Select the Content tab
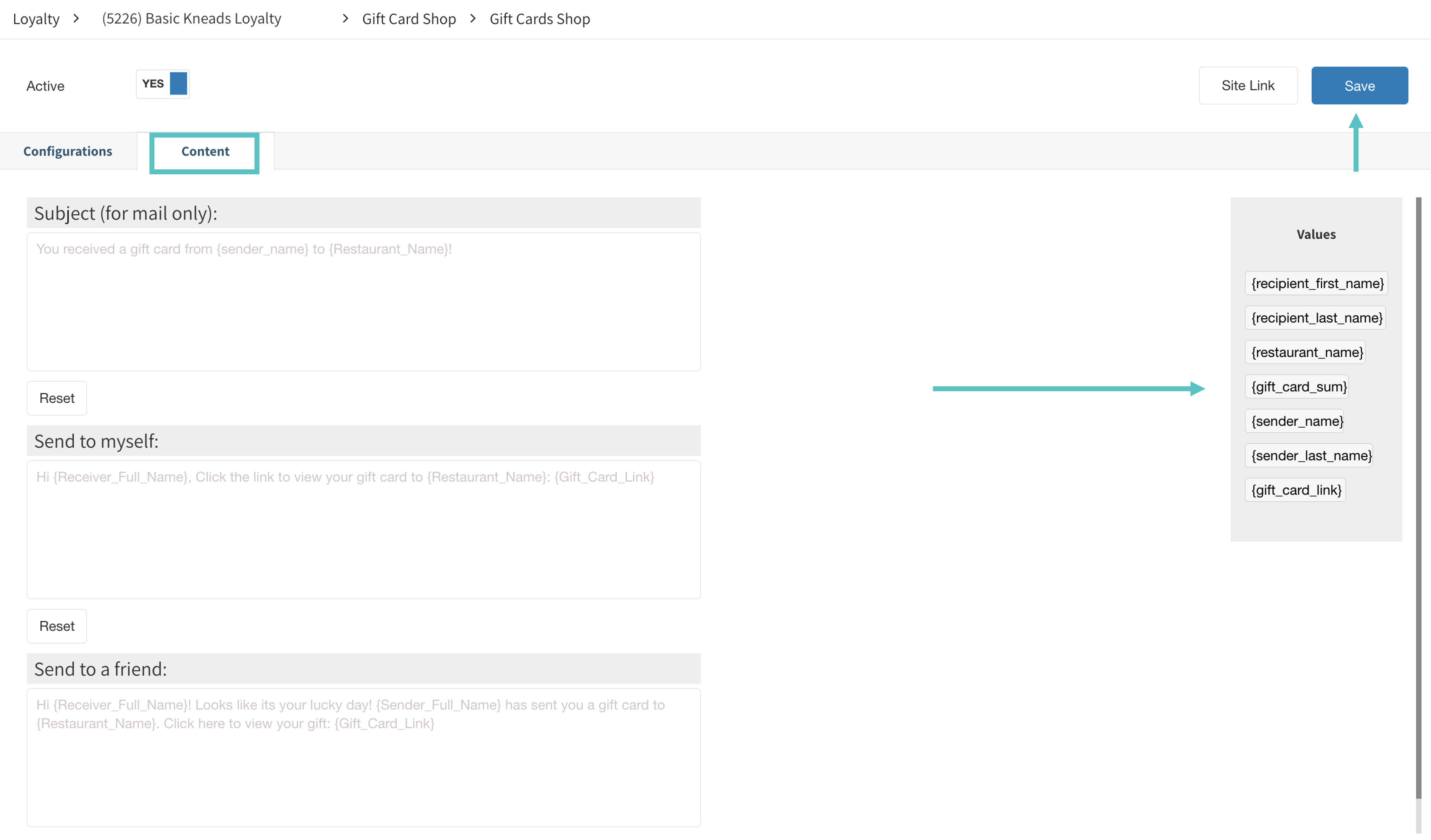Viewport: 1431px width, 840px height. click(x=205, y=151)
